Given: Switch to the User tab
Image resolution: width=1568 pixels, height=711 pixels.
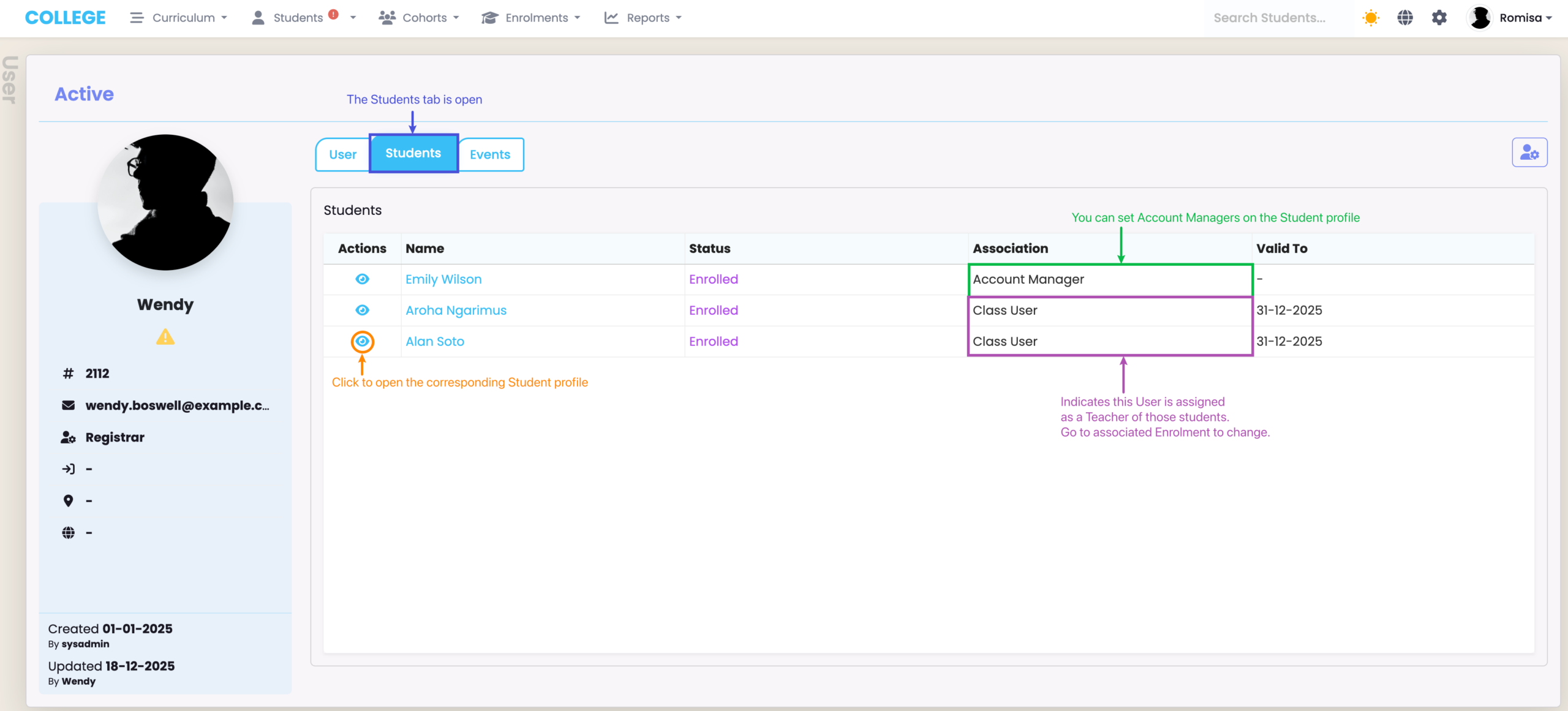Looking at the screenshot, I should tap(342, 154).
